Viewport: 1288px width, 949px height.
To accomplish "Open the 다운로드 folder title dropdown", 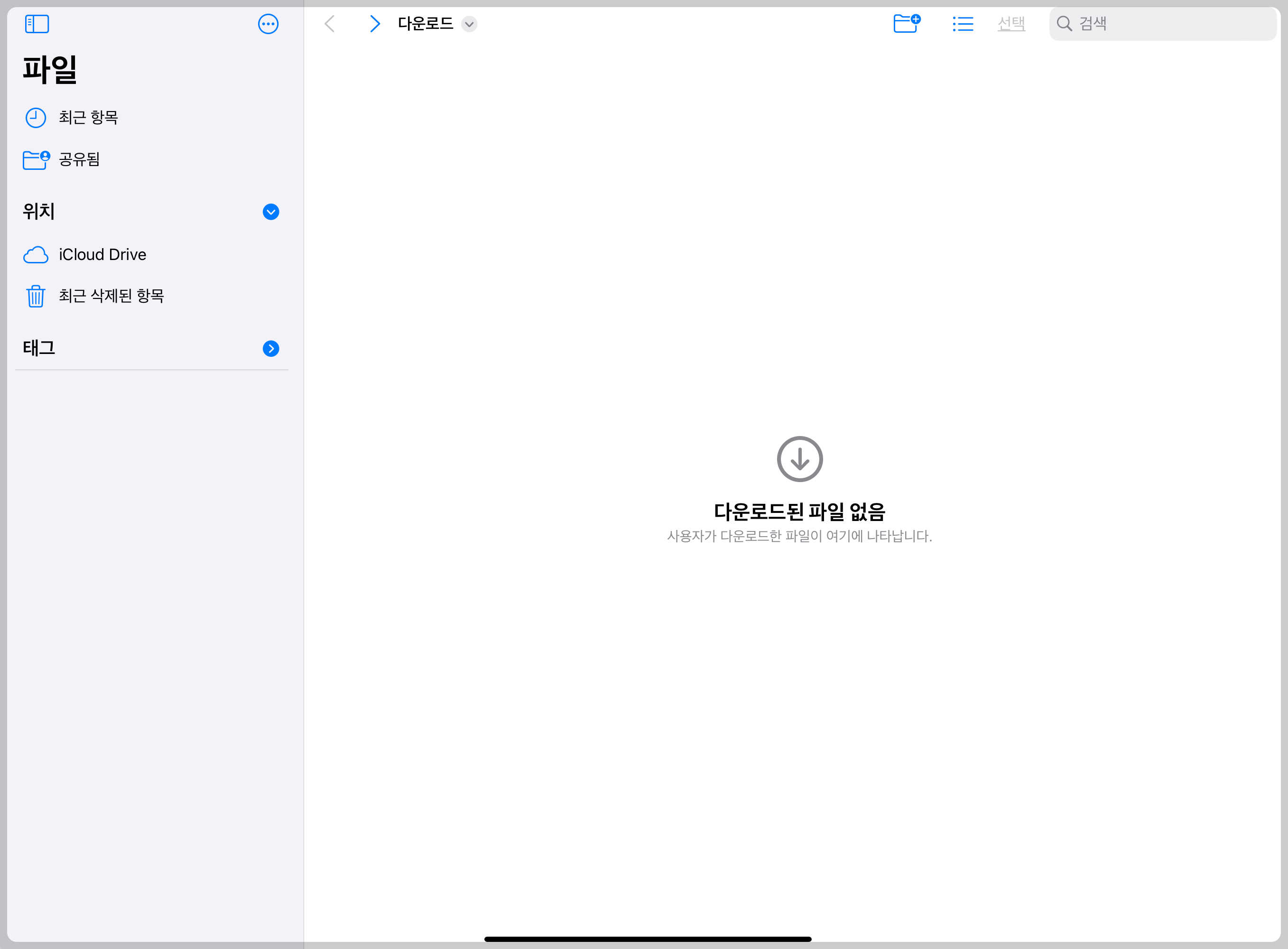I will coord(469,24).
